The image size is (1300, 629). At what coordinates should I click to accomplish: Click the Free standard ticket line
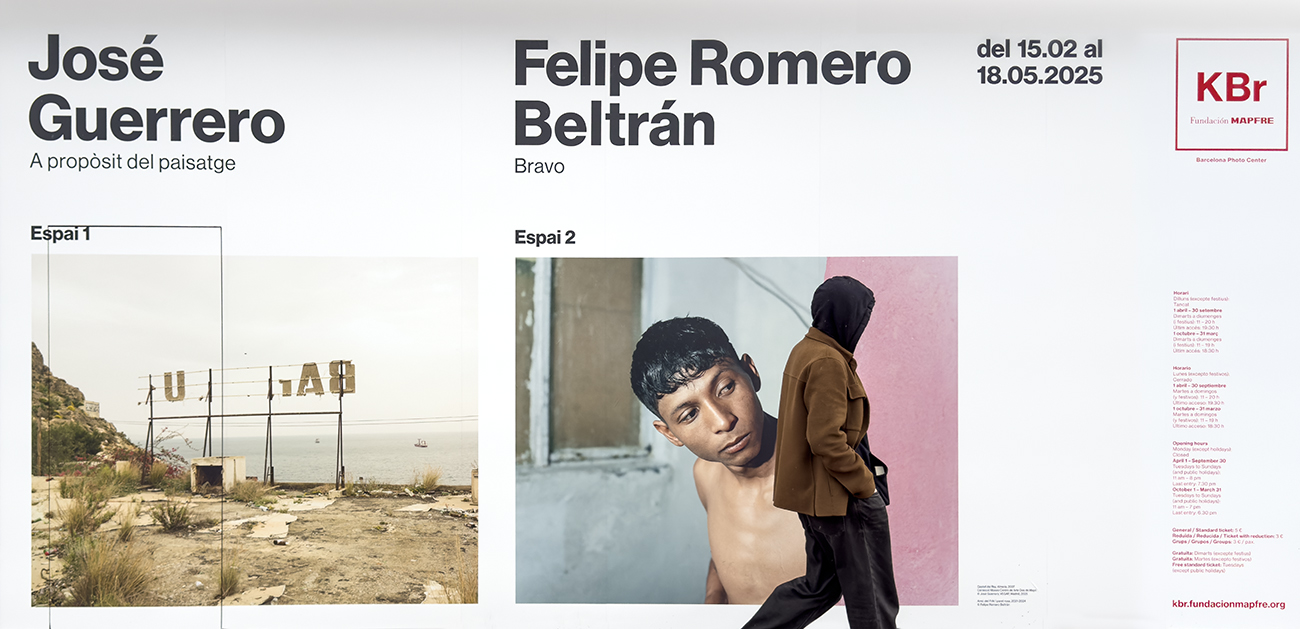[x=1207, y=565]
